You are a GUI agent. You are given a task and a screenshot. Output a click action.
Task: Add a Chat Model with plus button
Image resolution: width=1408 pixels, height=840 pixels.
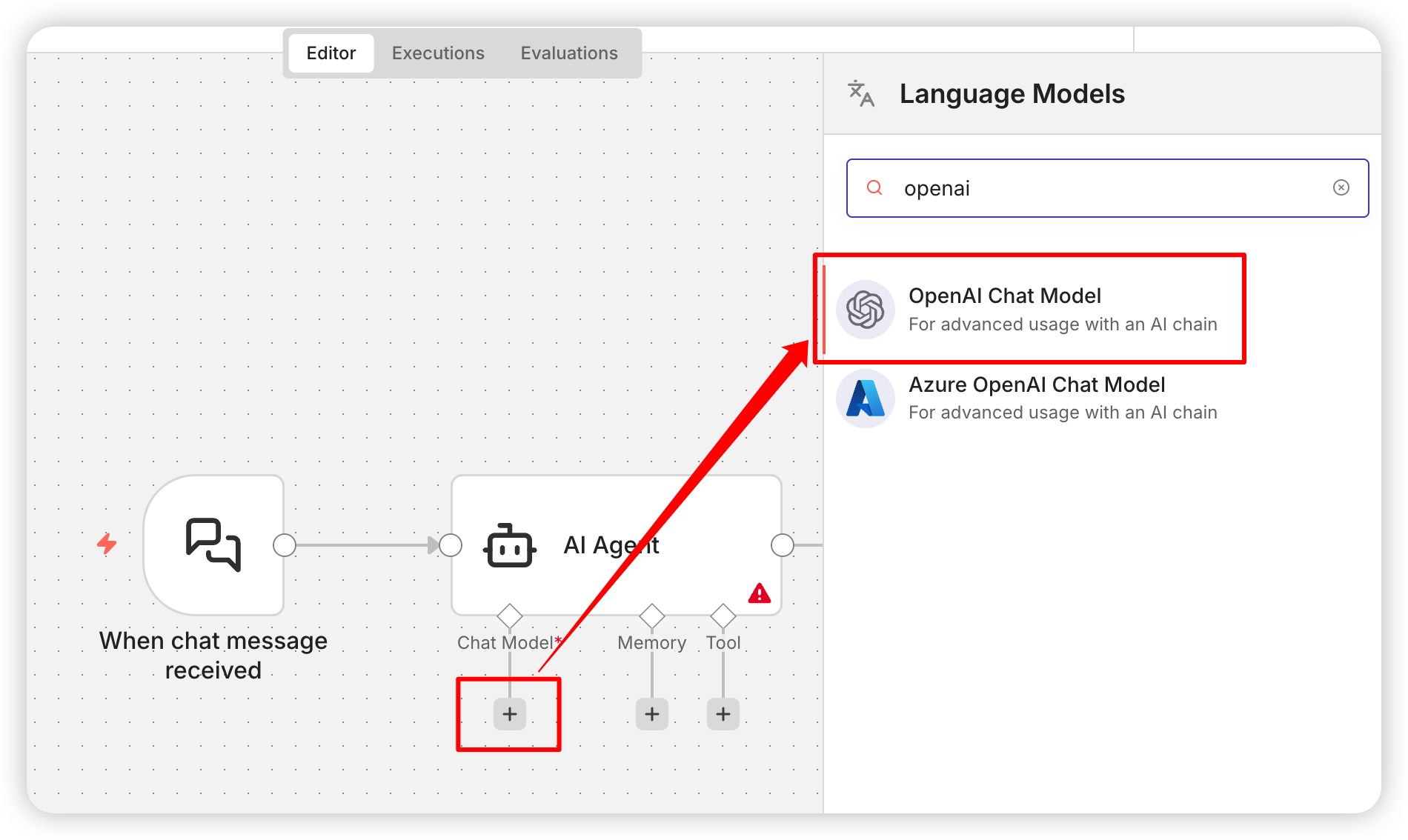tap(509, 714)
